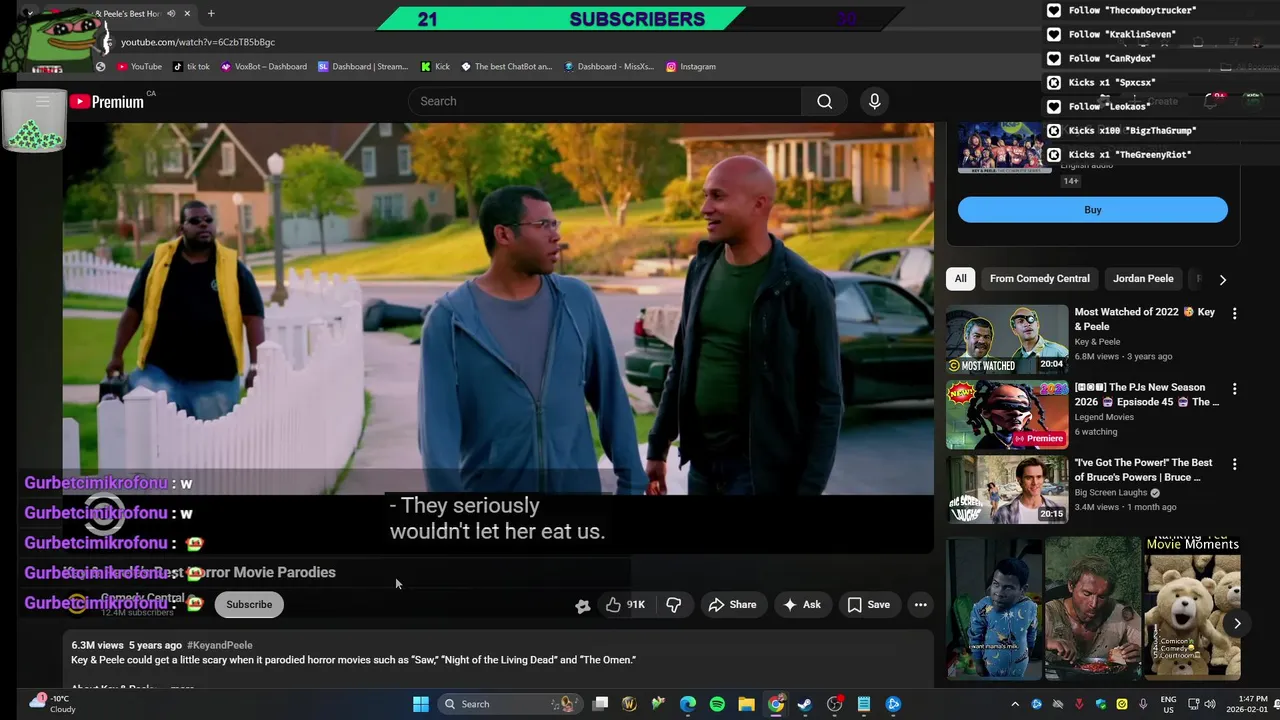The height and width of the screenshot is (720, 1280).
Task: Open VoxBot – Dashboard bookmark
Action: [x=264, y=66]
